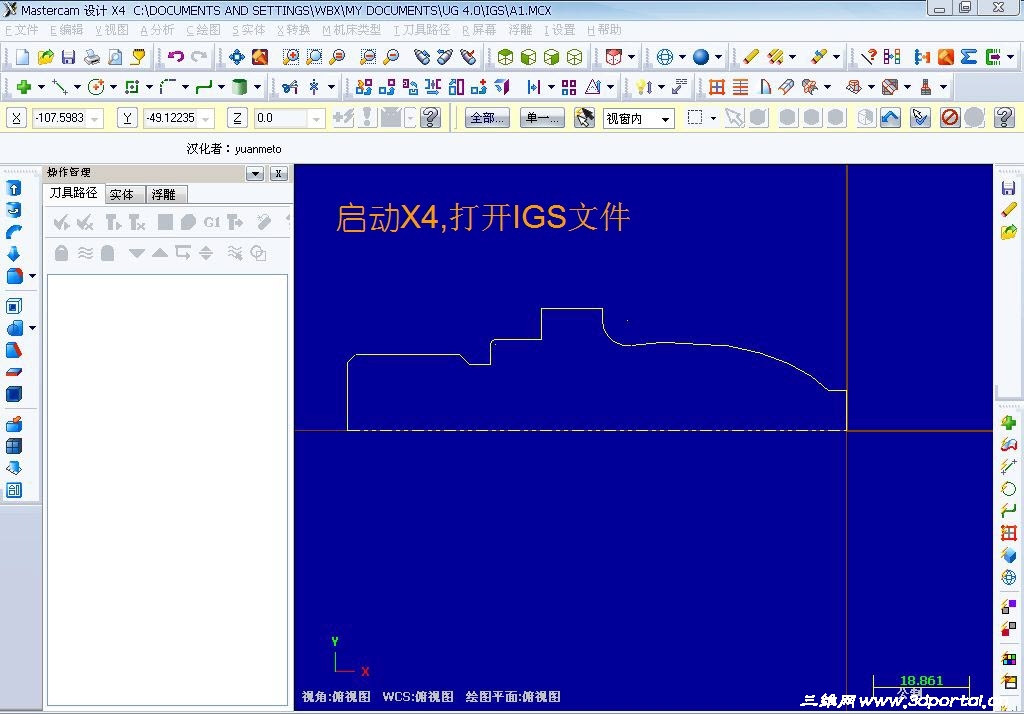Open file with the folder icon

coord(45,57)
